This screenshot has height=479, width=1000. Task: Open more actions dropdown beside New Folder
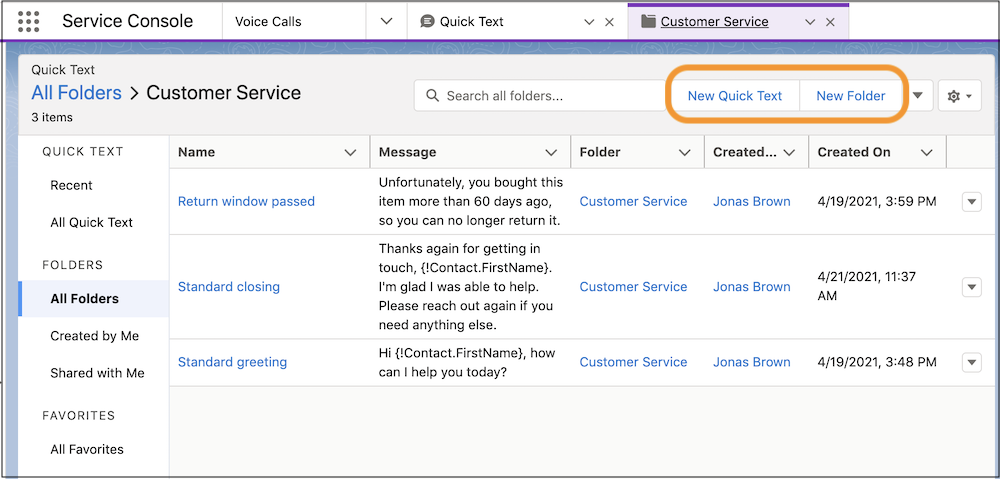tap(918, 96)
